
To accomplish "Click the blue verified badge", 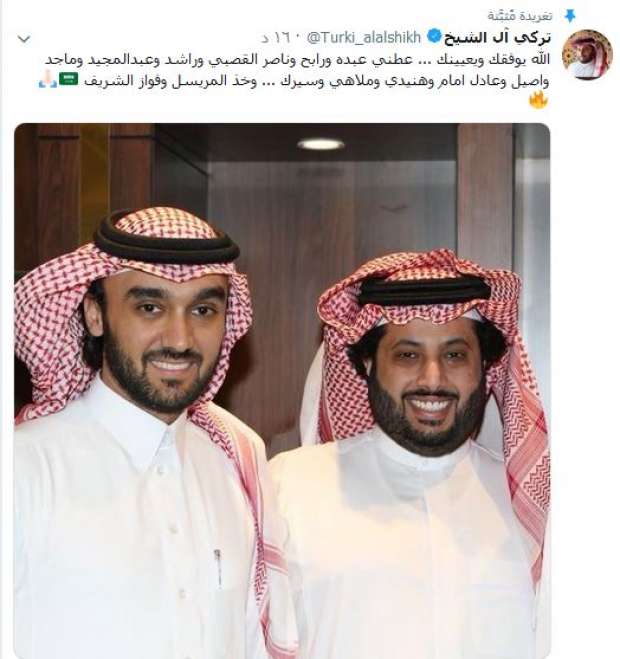I will pyautogui.click(x=434, y=37).
